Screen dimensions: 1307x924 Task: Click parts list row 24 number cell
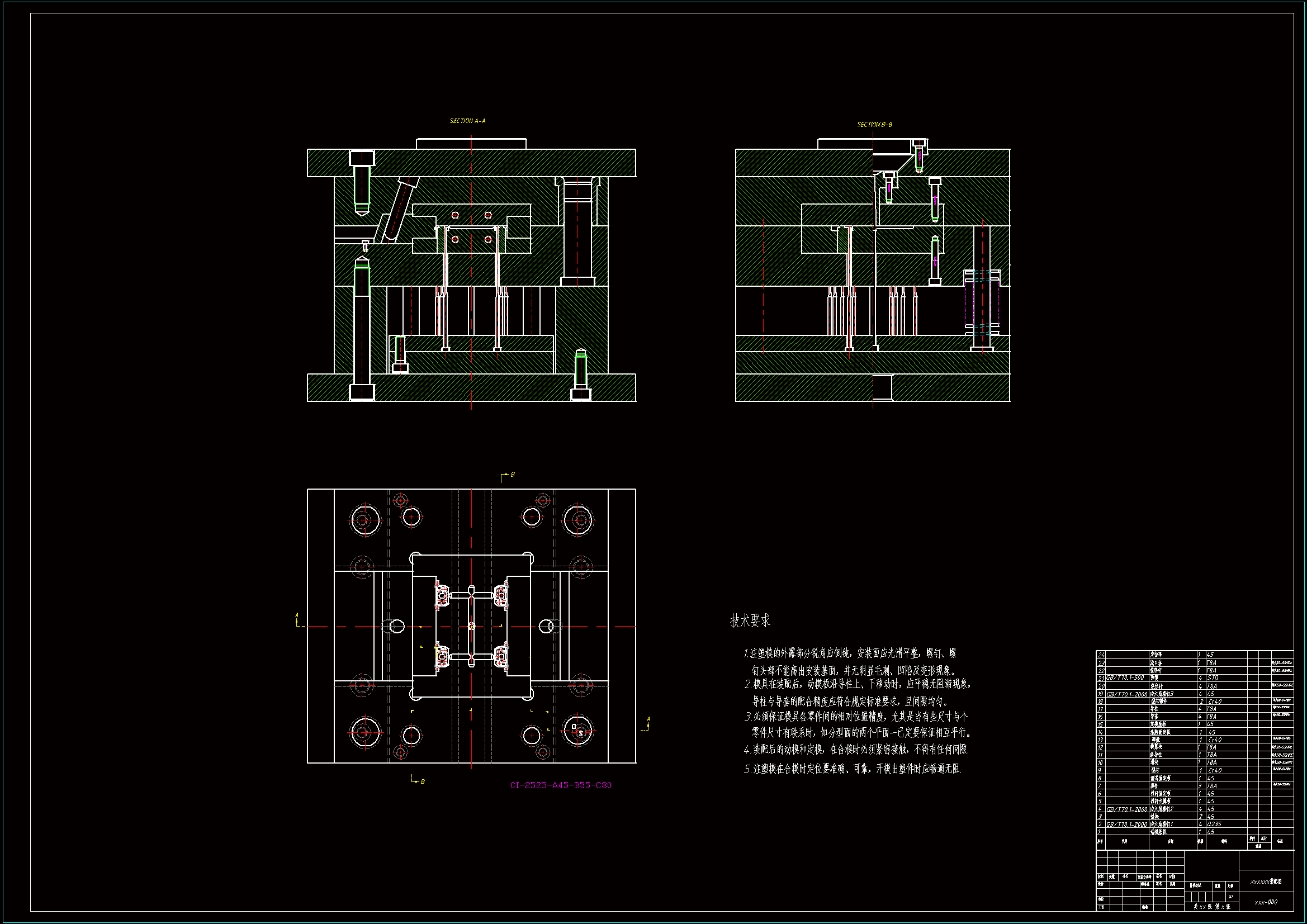pos(1101,655)
